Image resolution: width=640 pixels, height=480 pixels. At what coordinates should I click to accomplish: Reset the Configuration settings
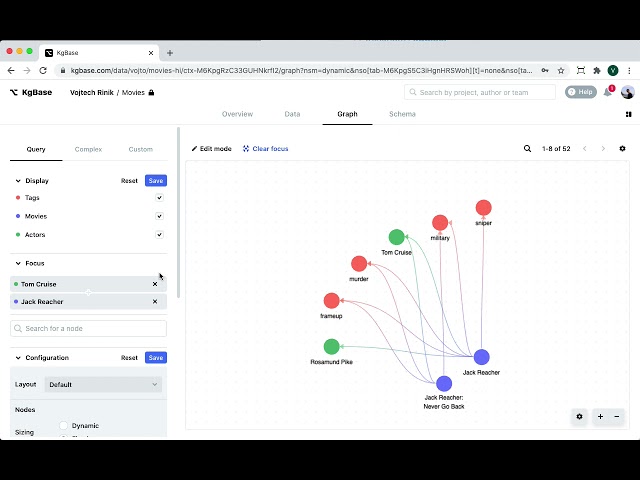coord(129,358)
